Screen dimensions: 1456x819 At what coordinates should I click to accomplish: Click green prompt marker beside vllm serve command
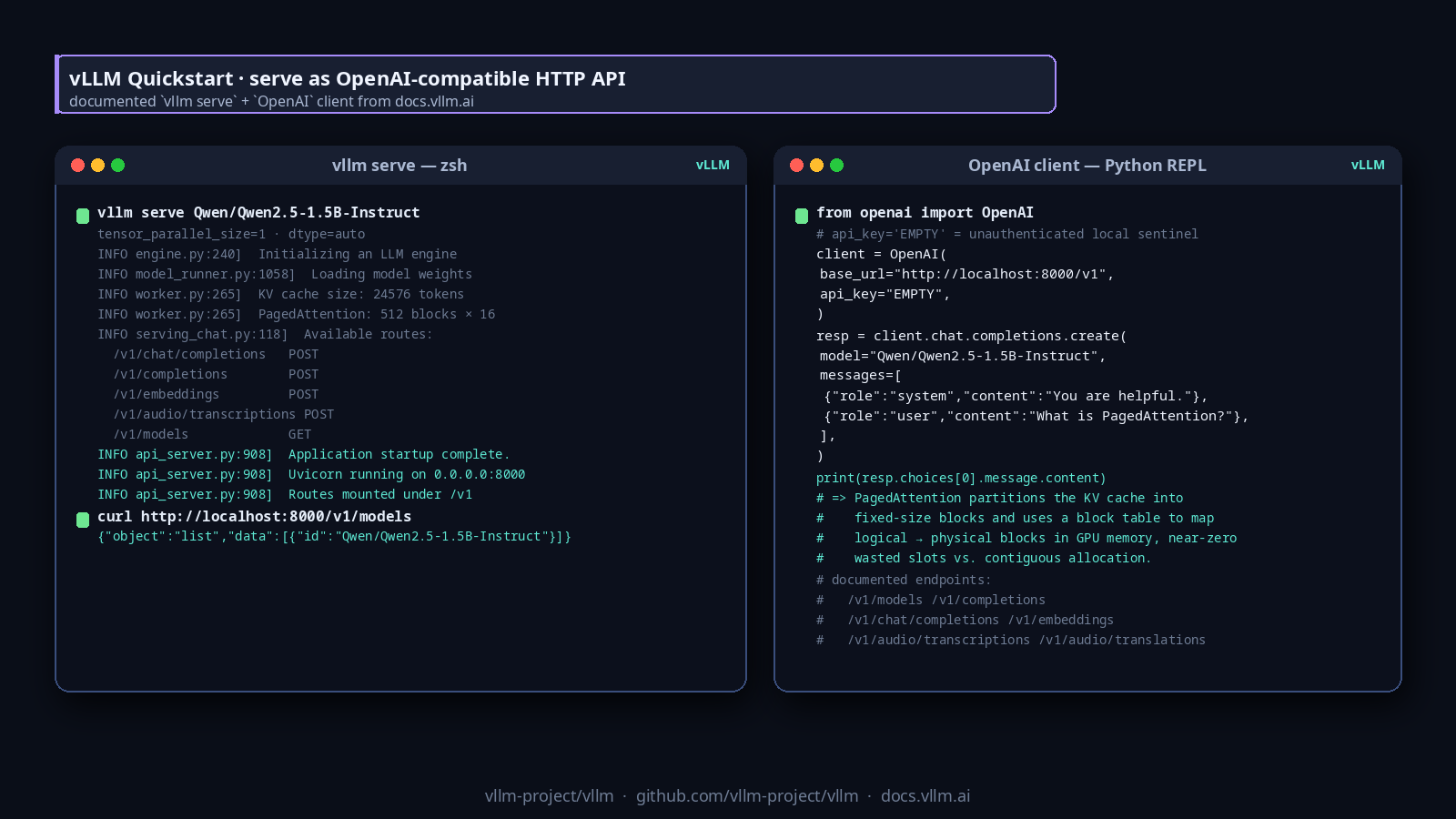click(83, 216)
